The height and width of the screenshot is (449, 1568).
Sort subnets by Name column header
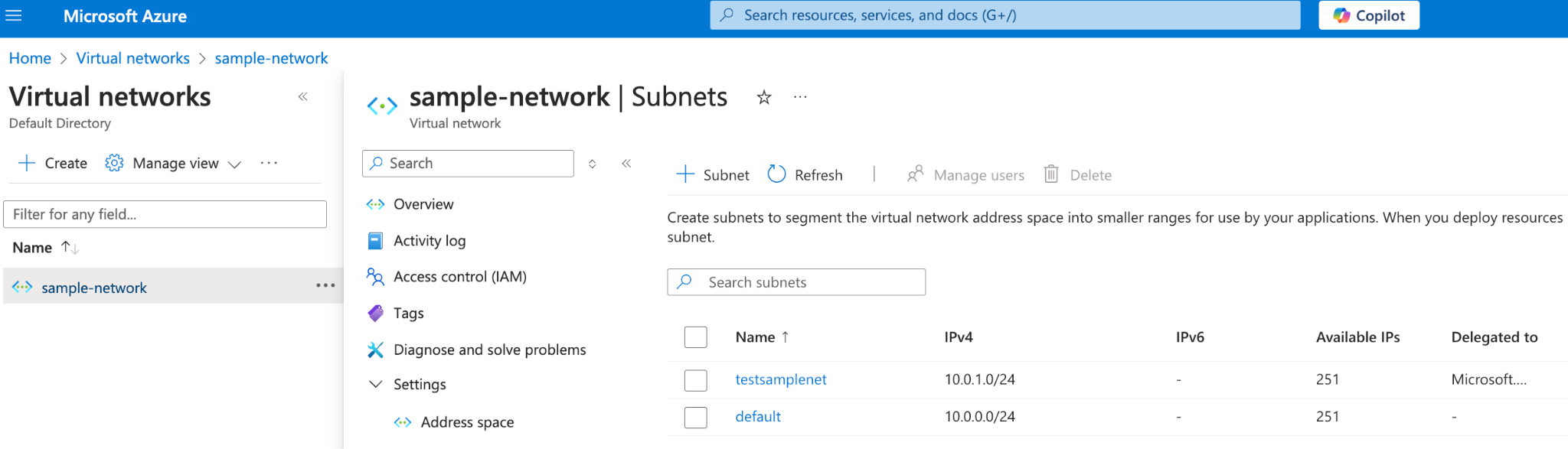point(762,337)
